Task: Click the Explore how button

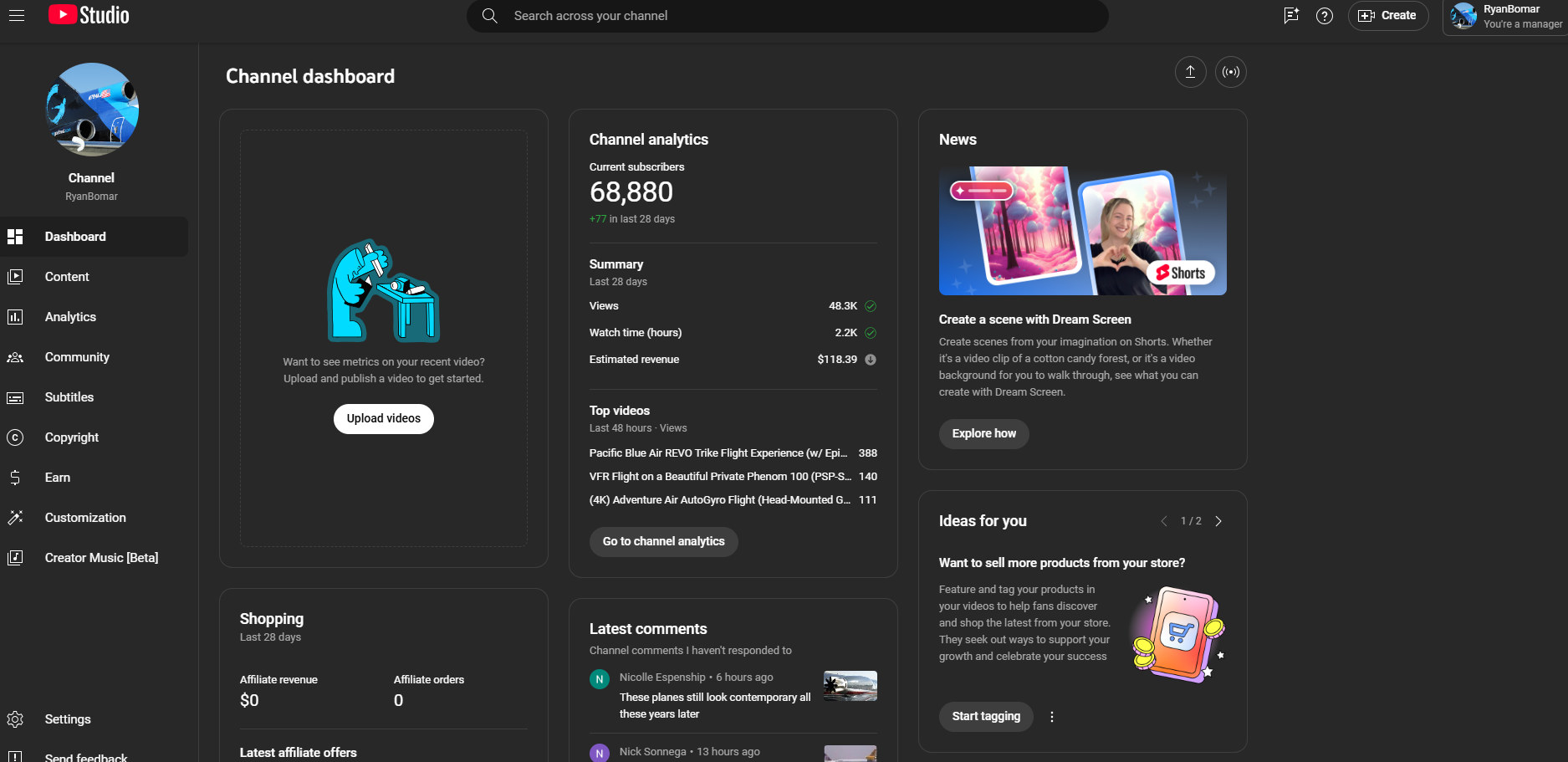Action: tap(984, 434)
